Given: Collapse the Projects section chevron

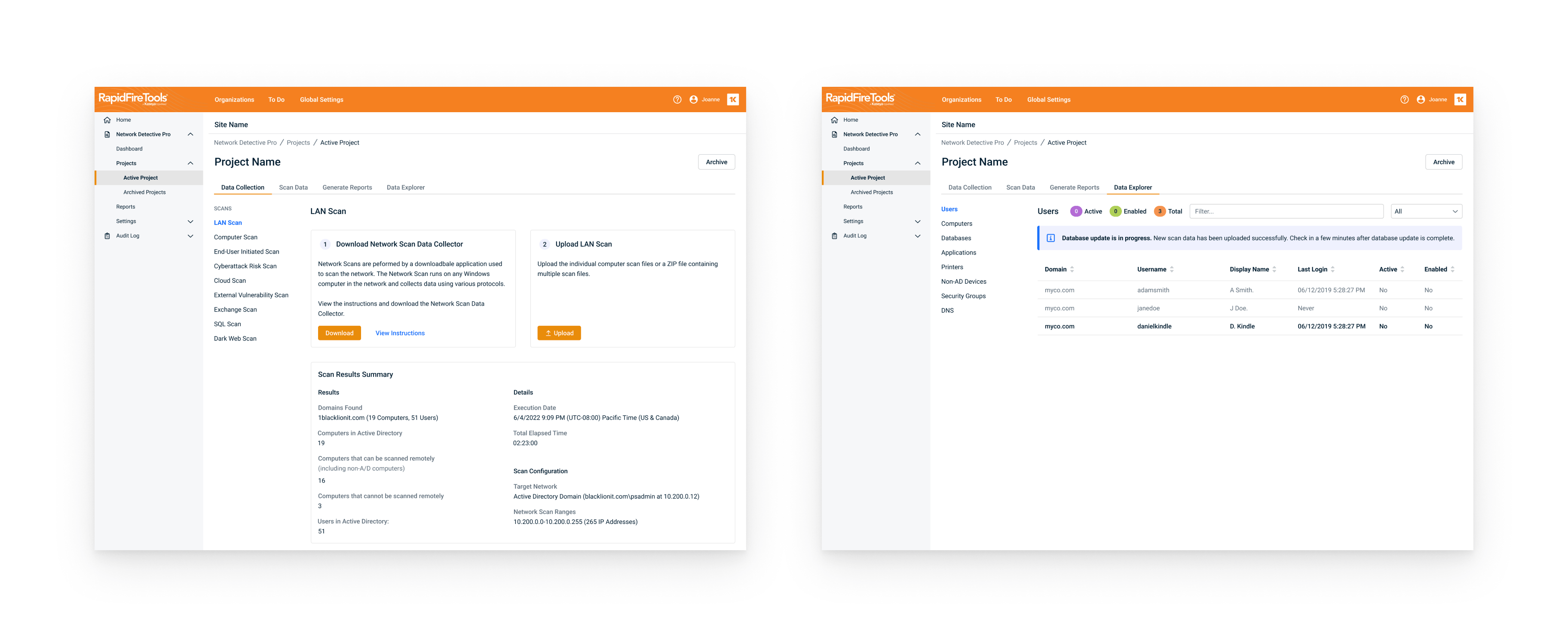Looking at the screenshot, I should pyautogui.click(x=190, y=163).
